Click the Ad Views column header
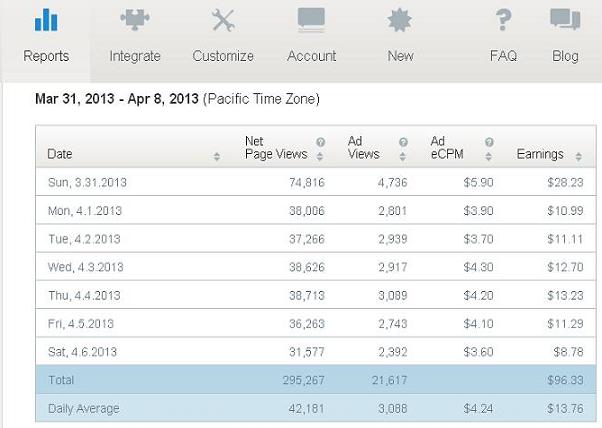 point(363,148)
